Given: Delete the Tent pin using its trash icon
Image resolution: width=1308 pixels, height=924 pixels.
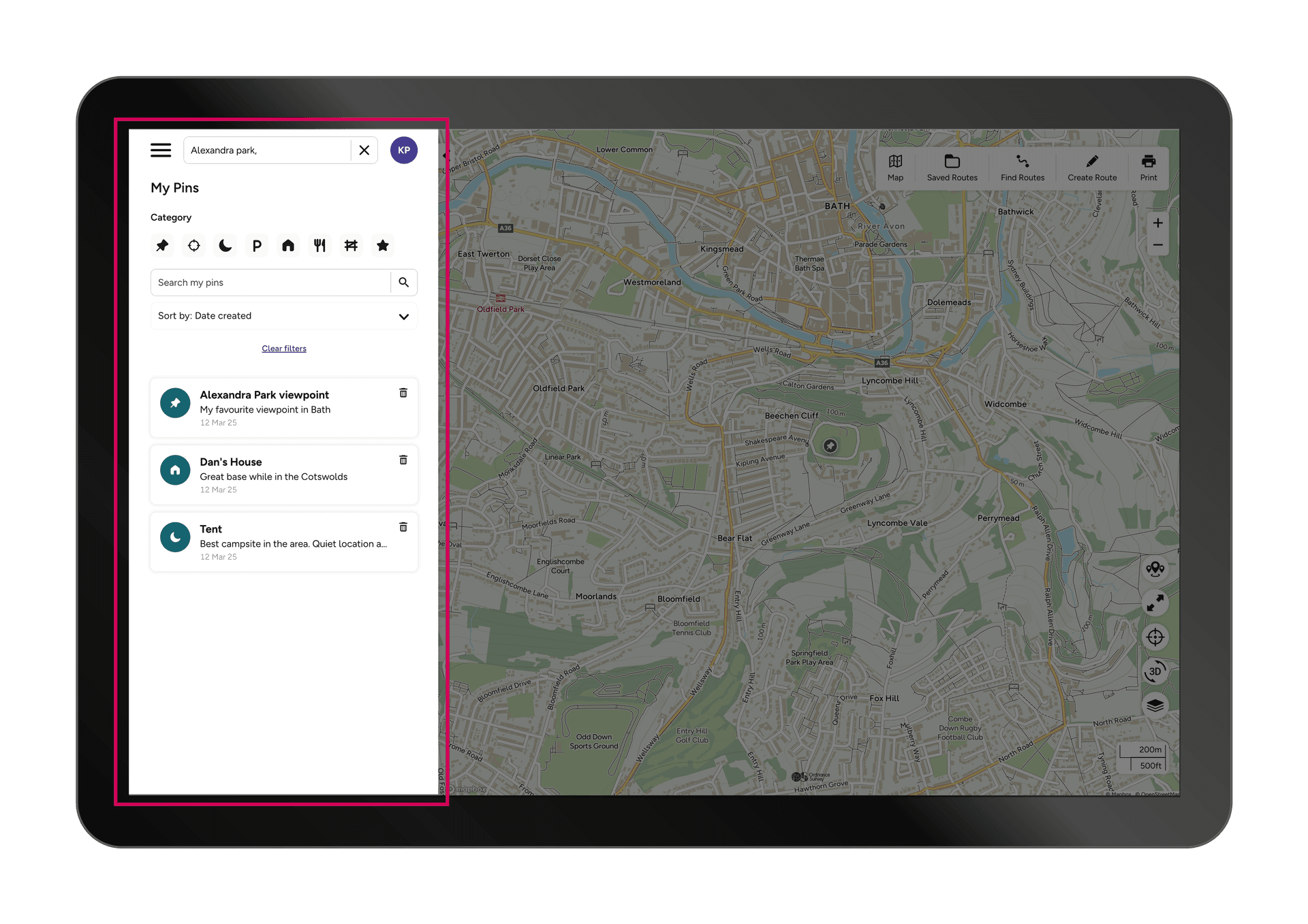Looking at the screenshot, I should (403, 527).
